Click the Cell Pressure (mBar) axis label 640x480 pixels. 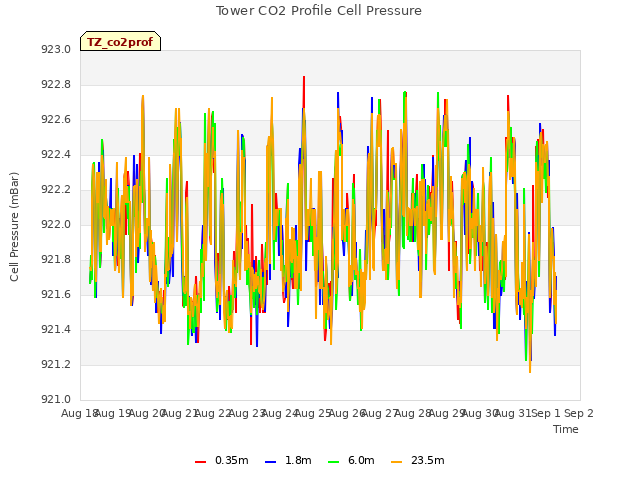click(14, 227)
